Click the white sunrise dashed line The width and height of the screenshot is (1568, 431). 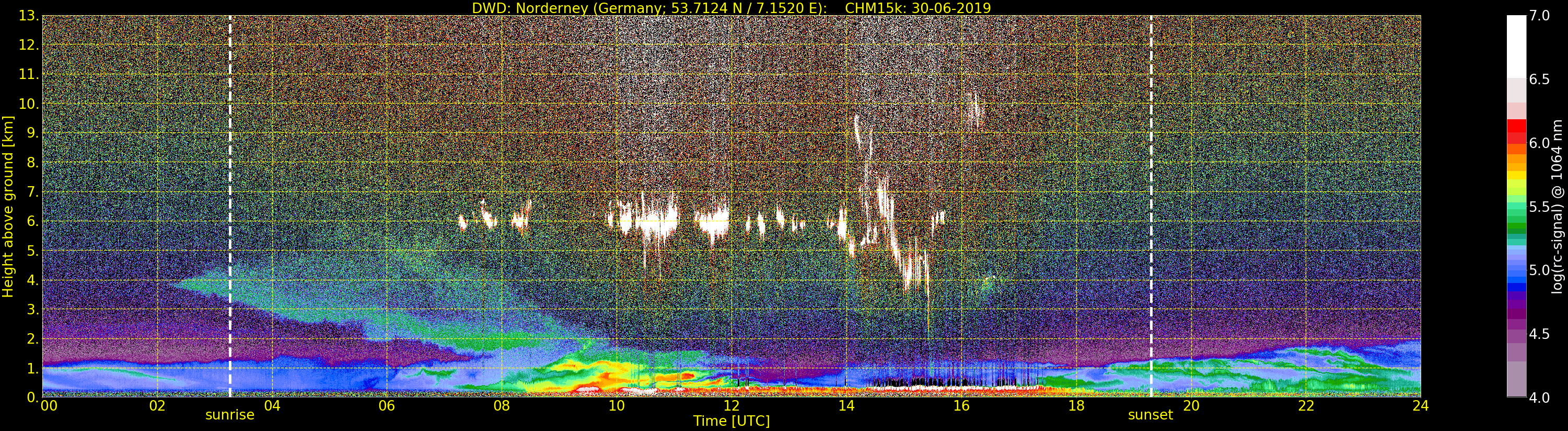[230, 206]
